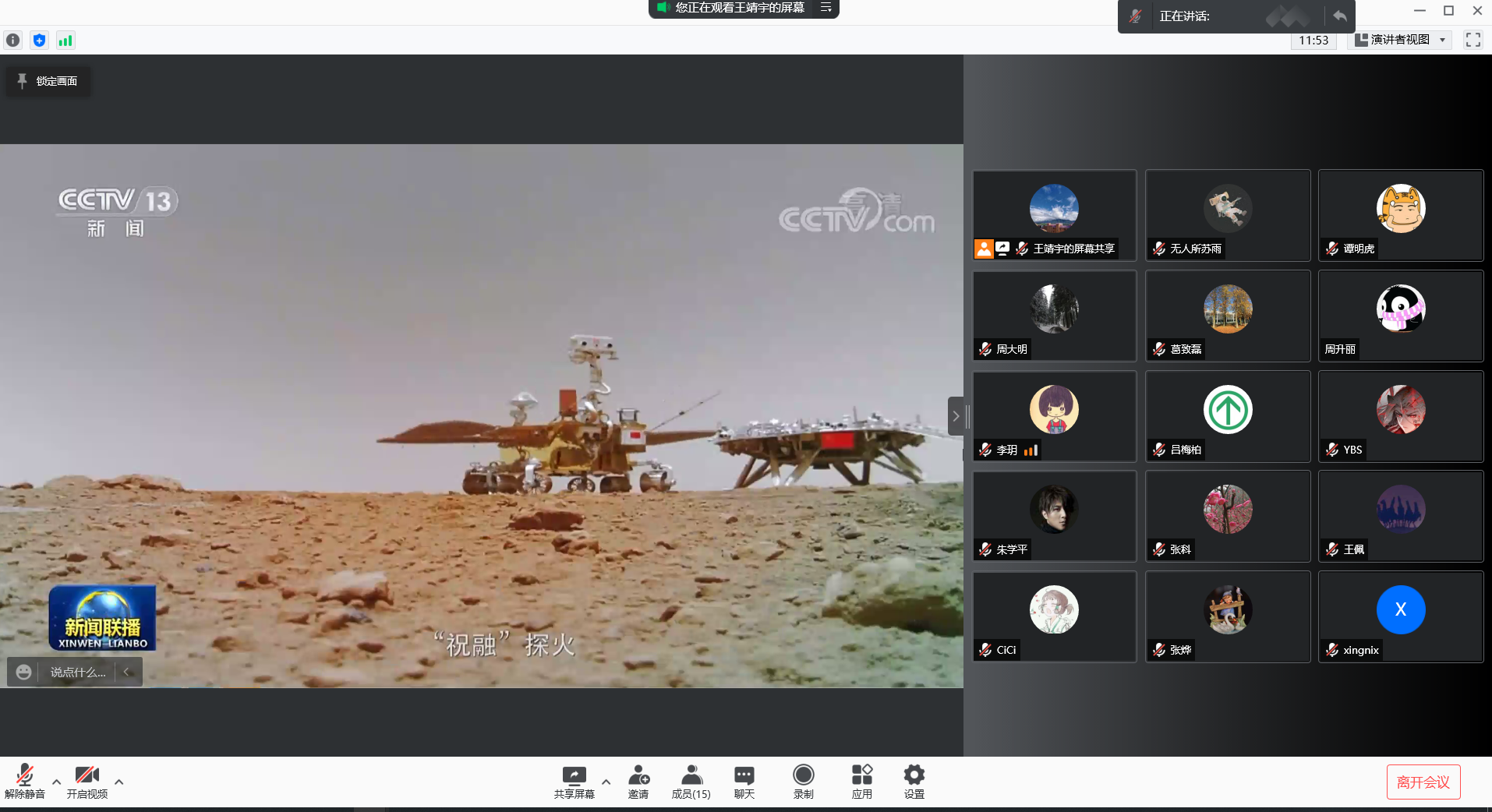Open the apps panel
The image size is (1492, 812).
click(861, 782)
